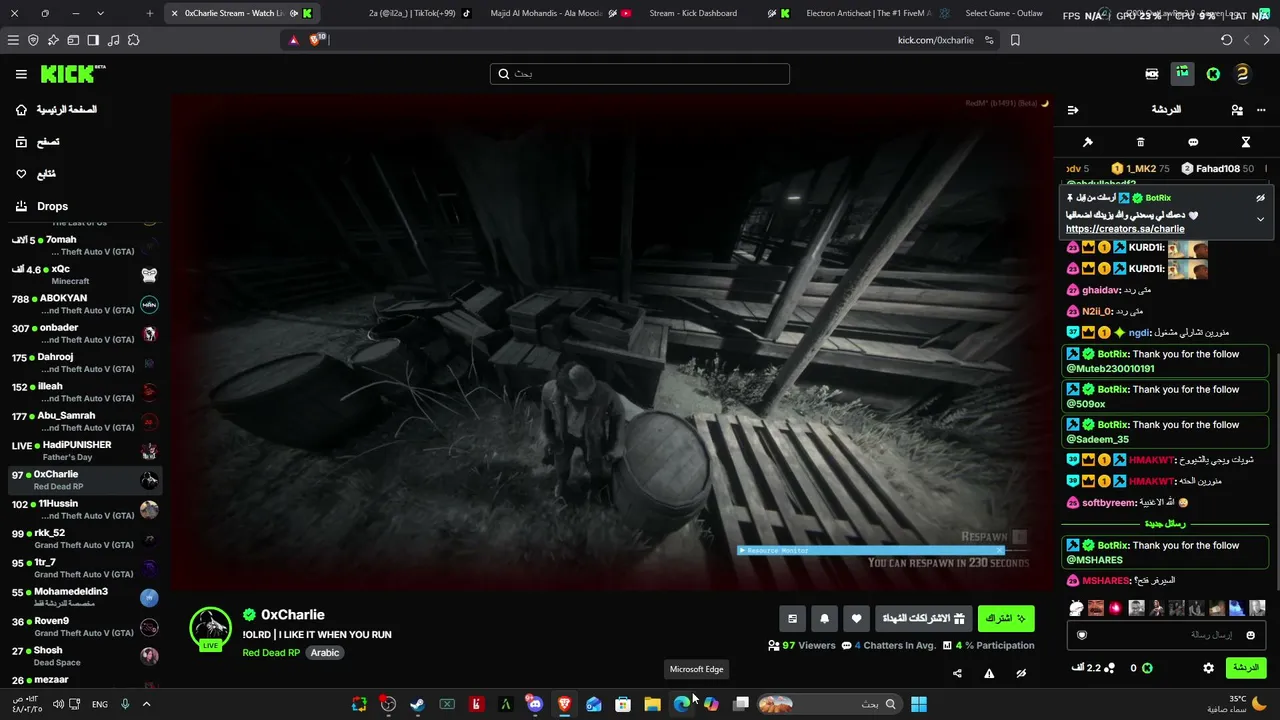Click the channel points icon below chat
This screenshot has height=720, width=1280.
coord(1109,668)
